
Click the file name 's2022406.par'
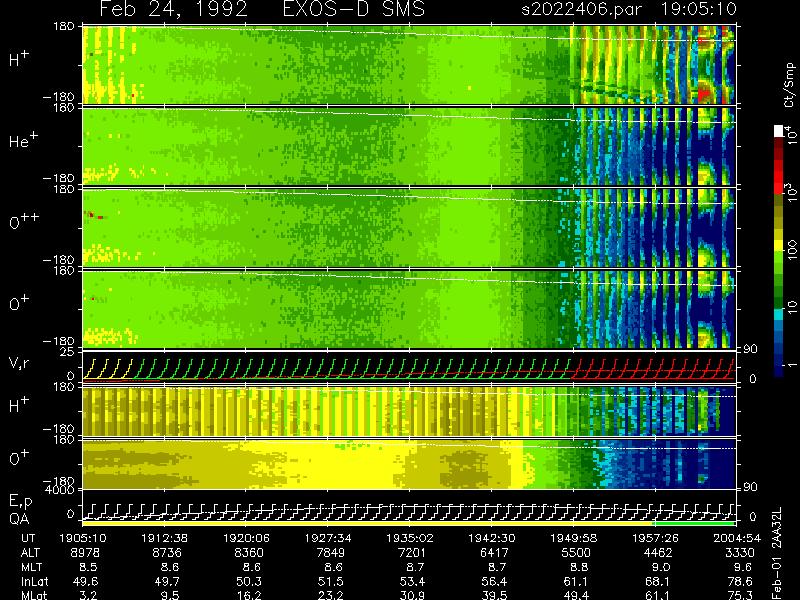(582, 9)
